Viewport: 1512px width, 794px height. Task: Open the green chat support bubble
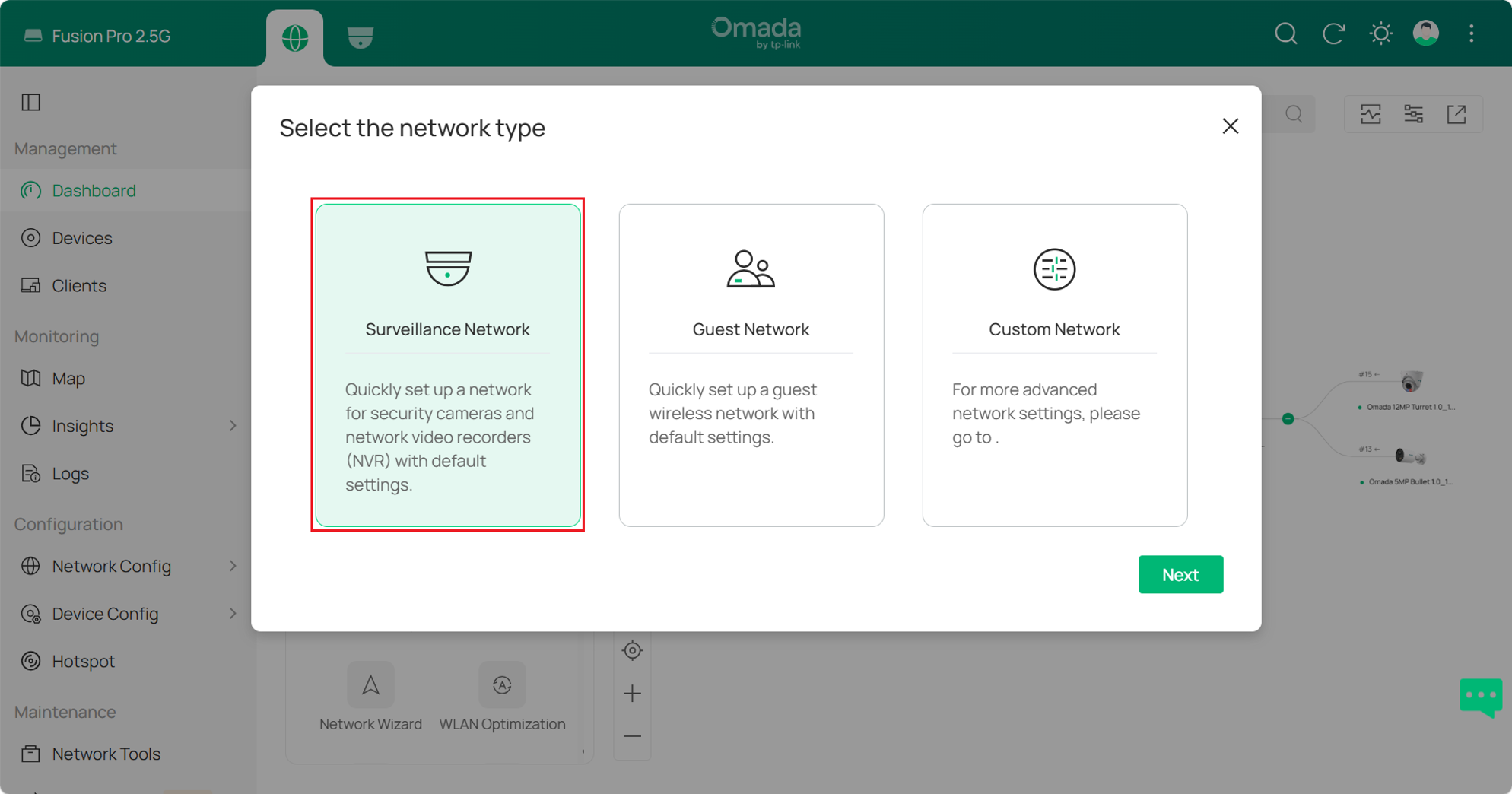(x=1480, y=697)
